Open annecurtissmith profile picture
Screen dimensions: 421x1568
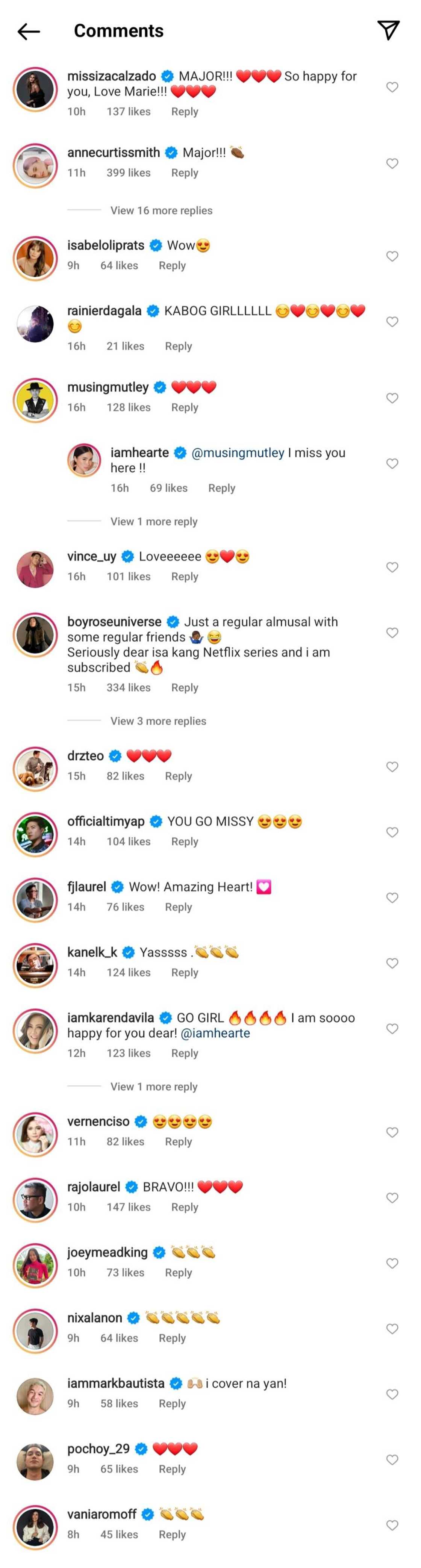(x=35, y=166)
